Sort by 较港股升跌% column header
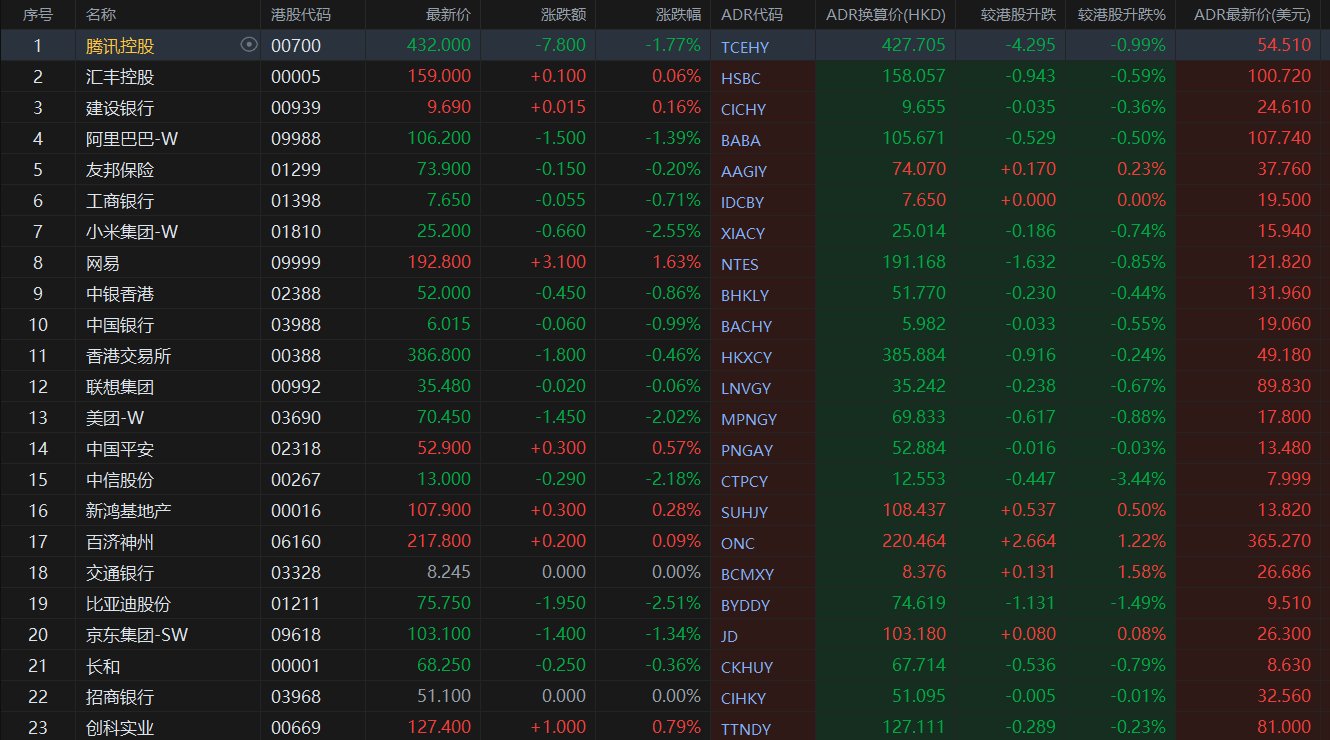This screenshot has height=740, width=1330. [x=1122, y=15]
